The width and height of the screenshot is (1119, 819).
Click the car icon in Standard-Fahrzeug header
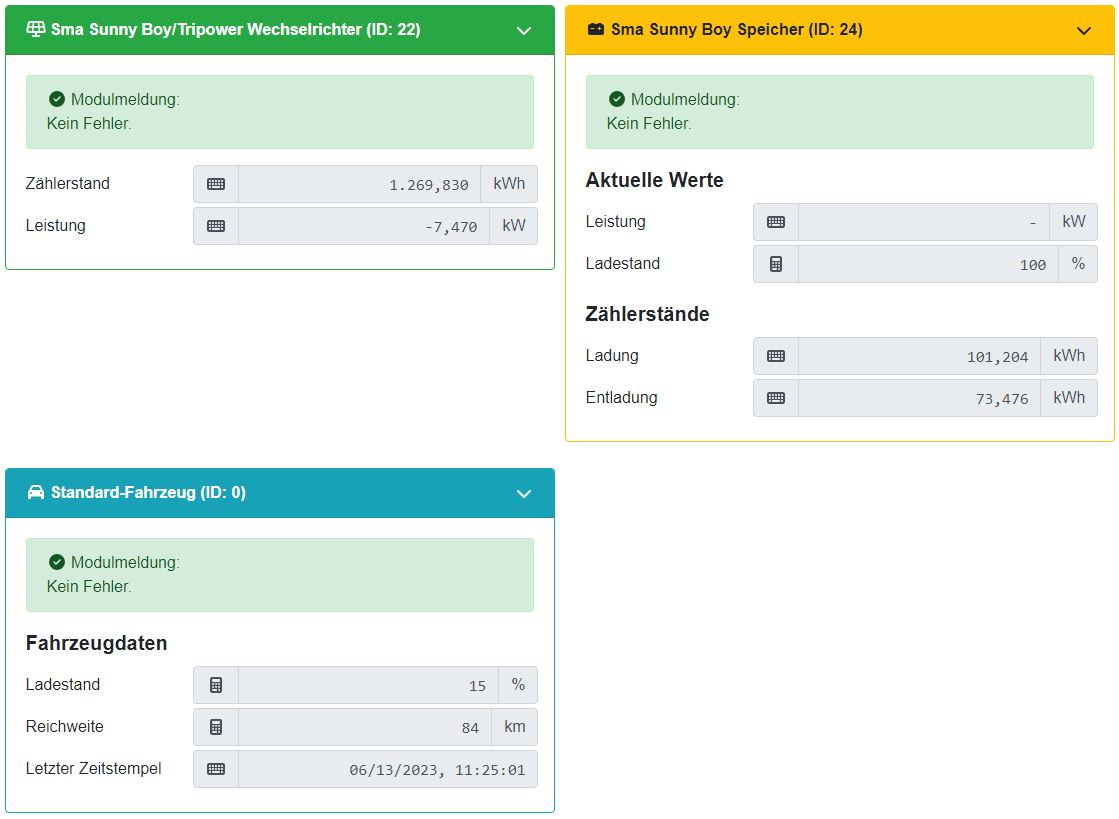tap(36, 493)
